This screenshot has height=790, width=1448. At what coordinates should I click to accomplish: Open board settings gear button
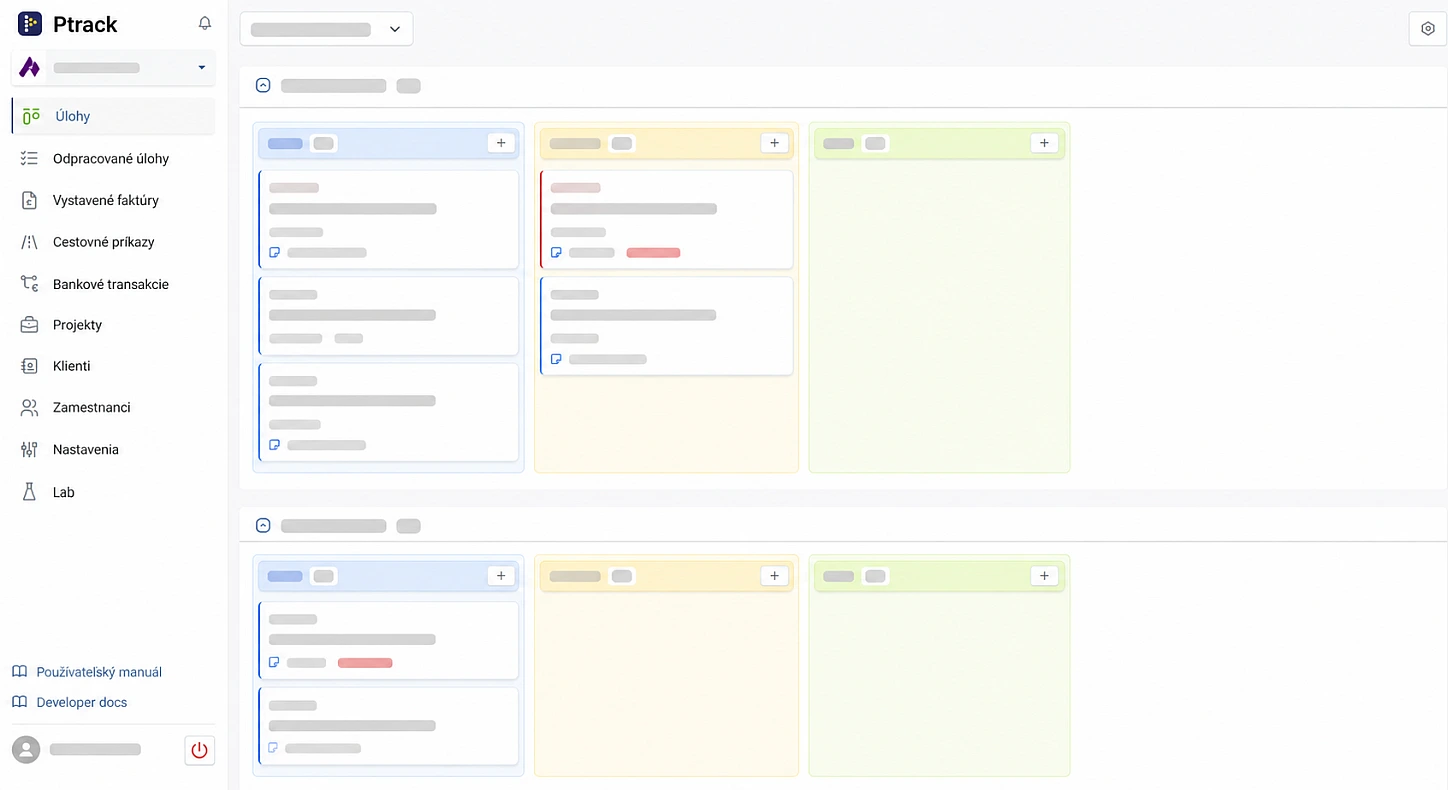[x=1428, y=29]
